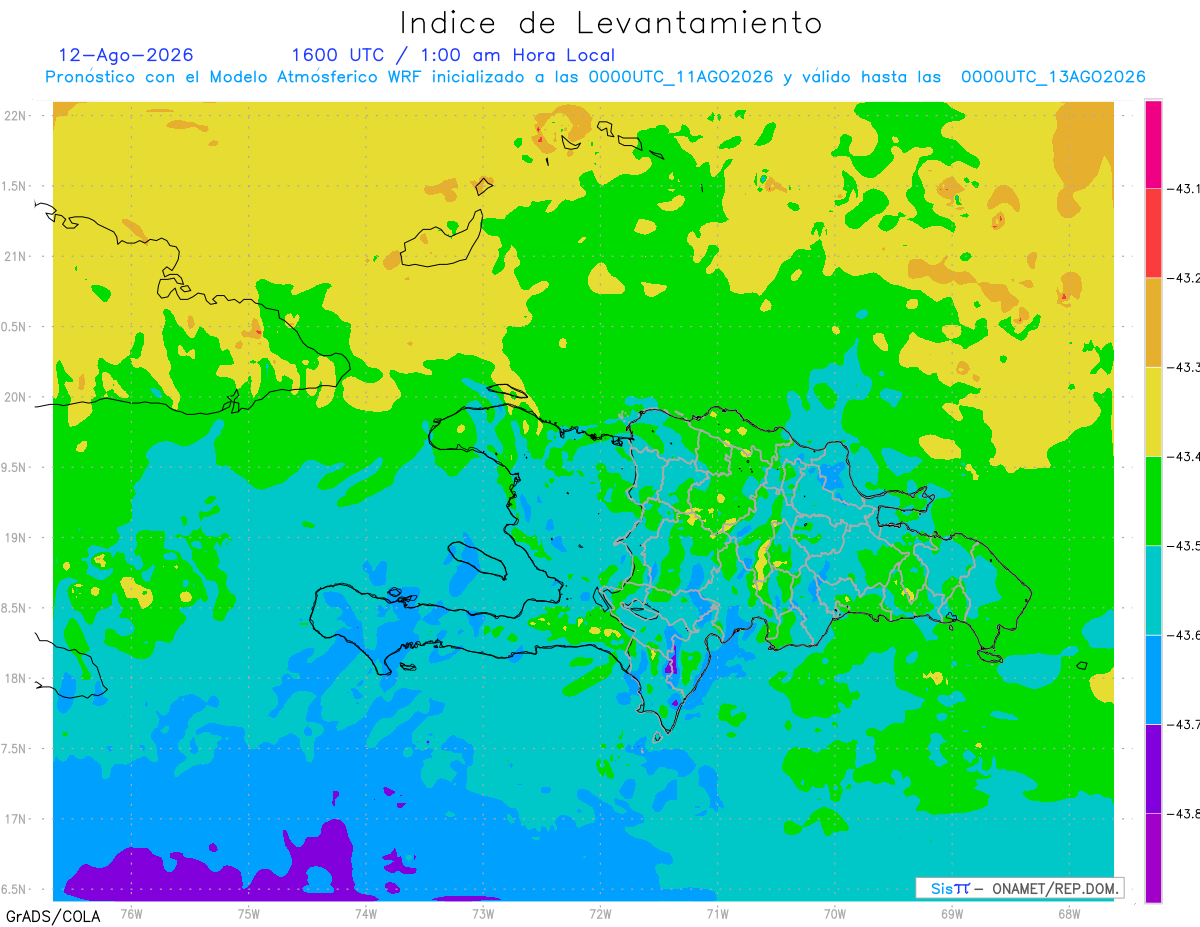Click the legend value '-43.6'
This screenshot has height=927, width=1200.
[1184, 635]
